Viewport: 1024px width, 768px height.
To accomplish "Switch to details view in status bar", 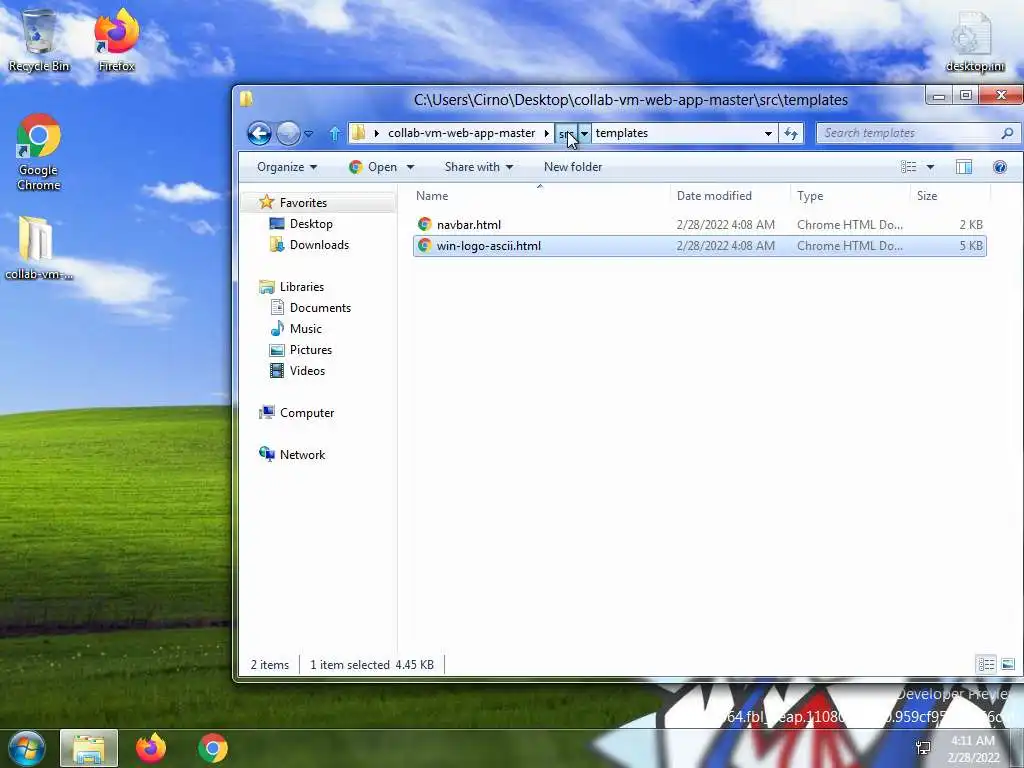I will pos(986,664).
